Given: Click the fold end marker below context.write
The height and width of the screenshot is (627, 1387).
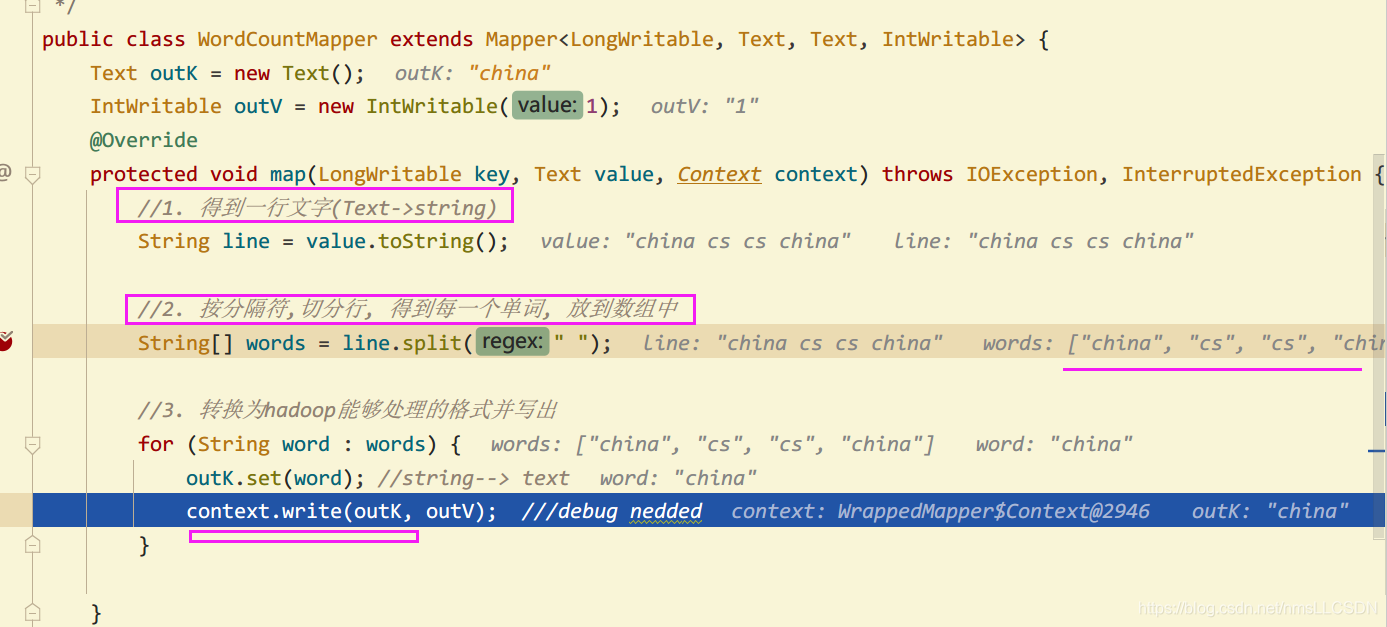Looking at the screenshot, I should (x=32, y=545).
